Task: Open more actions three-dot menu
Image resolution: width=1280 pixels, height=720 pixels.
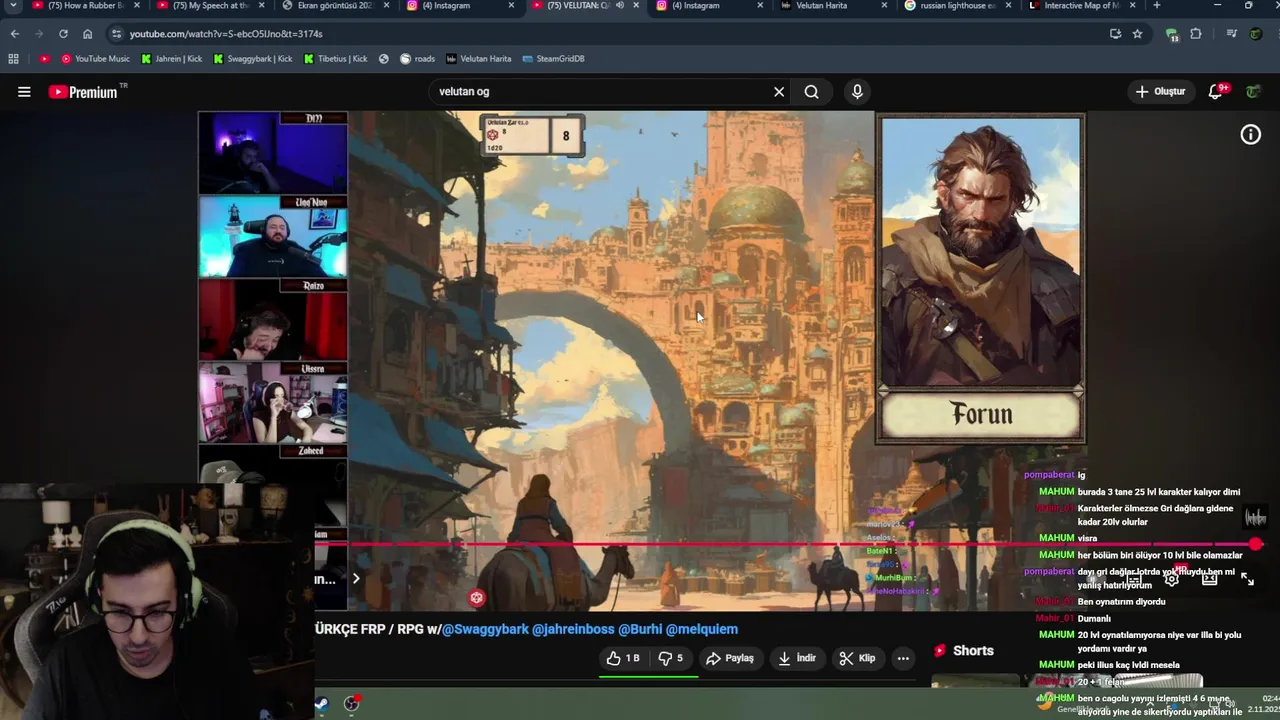Action: (x=903, y=658)
